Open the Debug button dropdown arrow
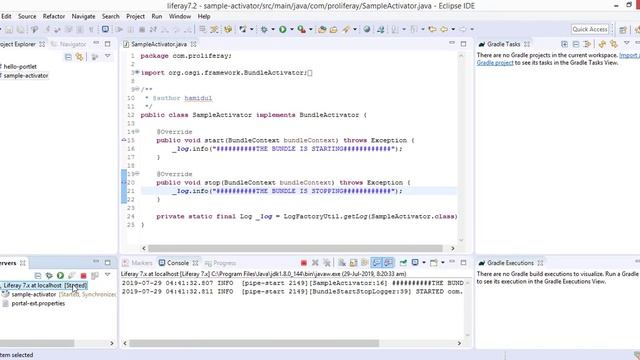Viewport: 640px width, 360px height. [x=273, y=29]
